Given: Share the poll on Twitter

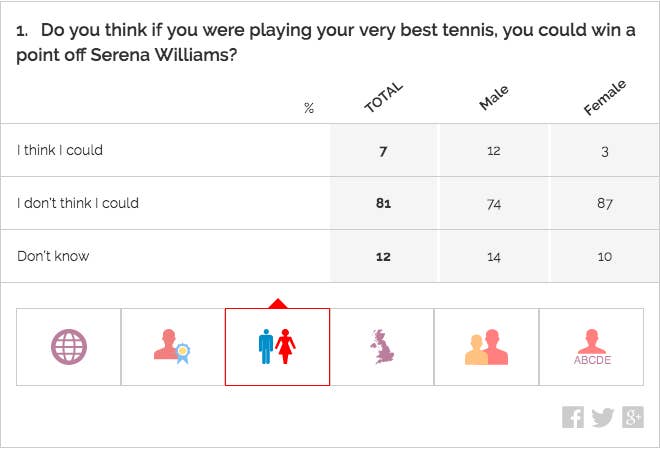Looking at the screenshot, I should click(603, 417).
